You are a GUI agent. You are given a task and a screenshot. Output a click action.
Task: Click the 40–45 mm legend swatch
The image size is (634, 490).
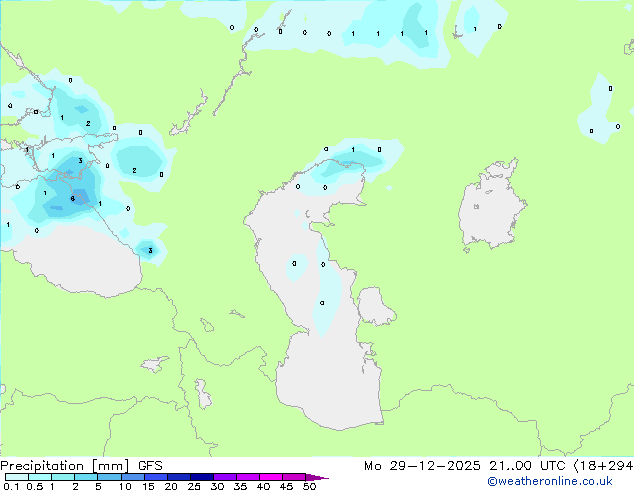point(271,477)
